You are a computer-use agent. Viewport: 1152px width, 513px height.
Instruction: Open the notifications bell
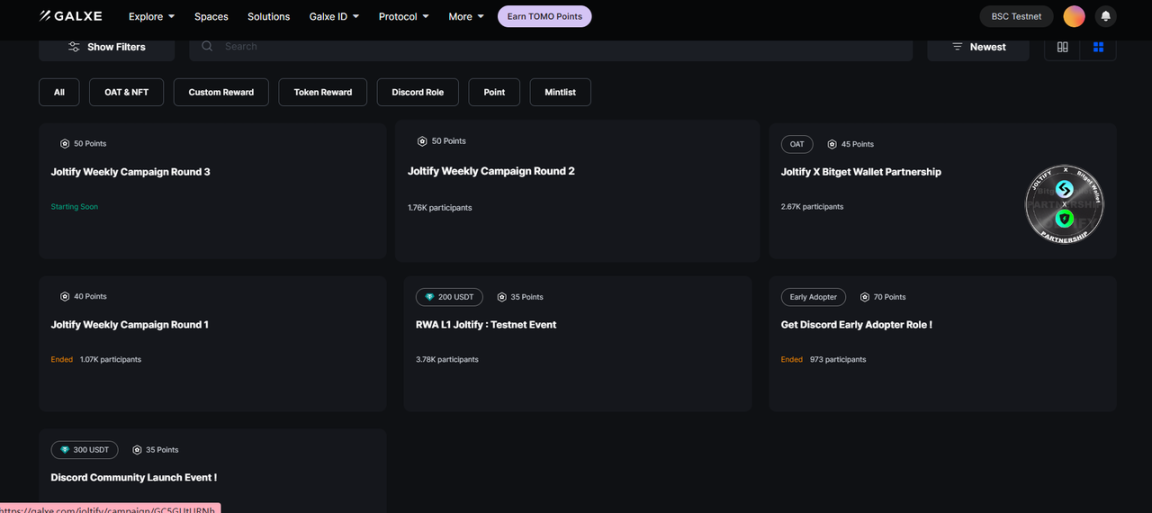click(1106, 16)
